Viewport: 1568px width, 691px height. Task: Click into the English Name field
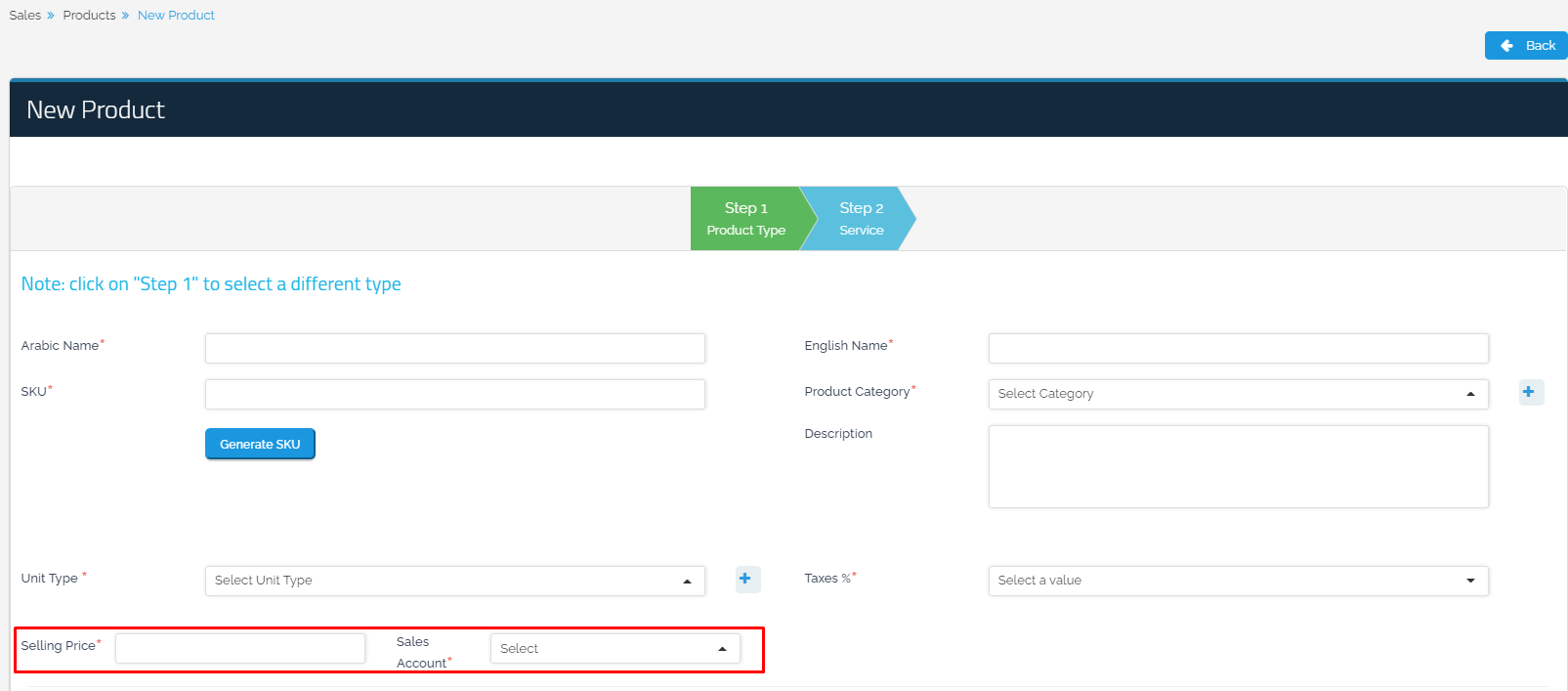tap(1237, 348)
